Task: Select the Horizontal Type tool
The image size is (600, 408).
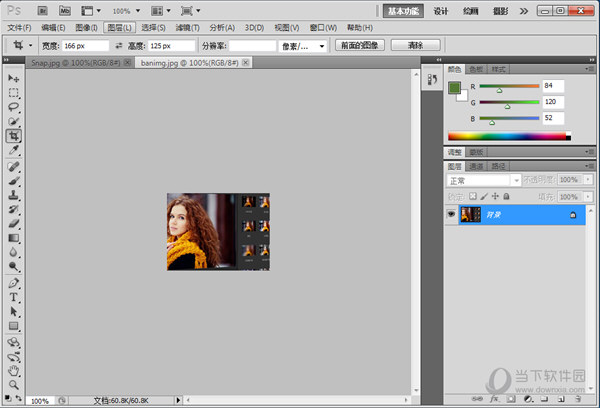Action: (14, 297)
